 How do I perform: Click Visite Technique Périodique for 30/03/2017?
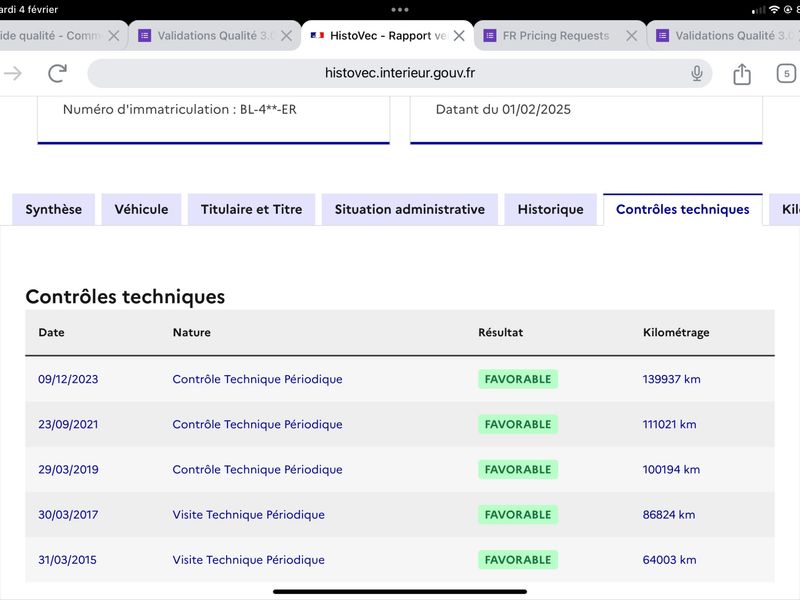(x=248, y=515)
